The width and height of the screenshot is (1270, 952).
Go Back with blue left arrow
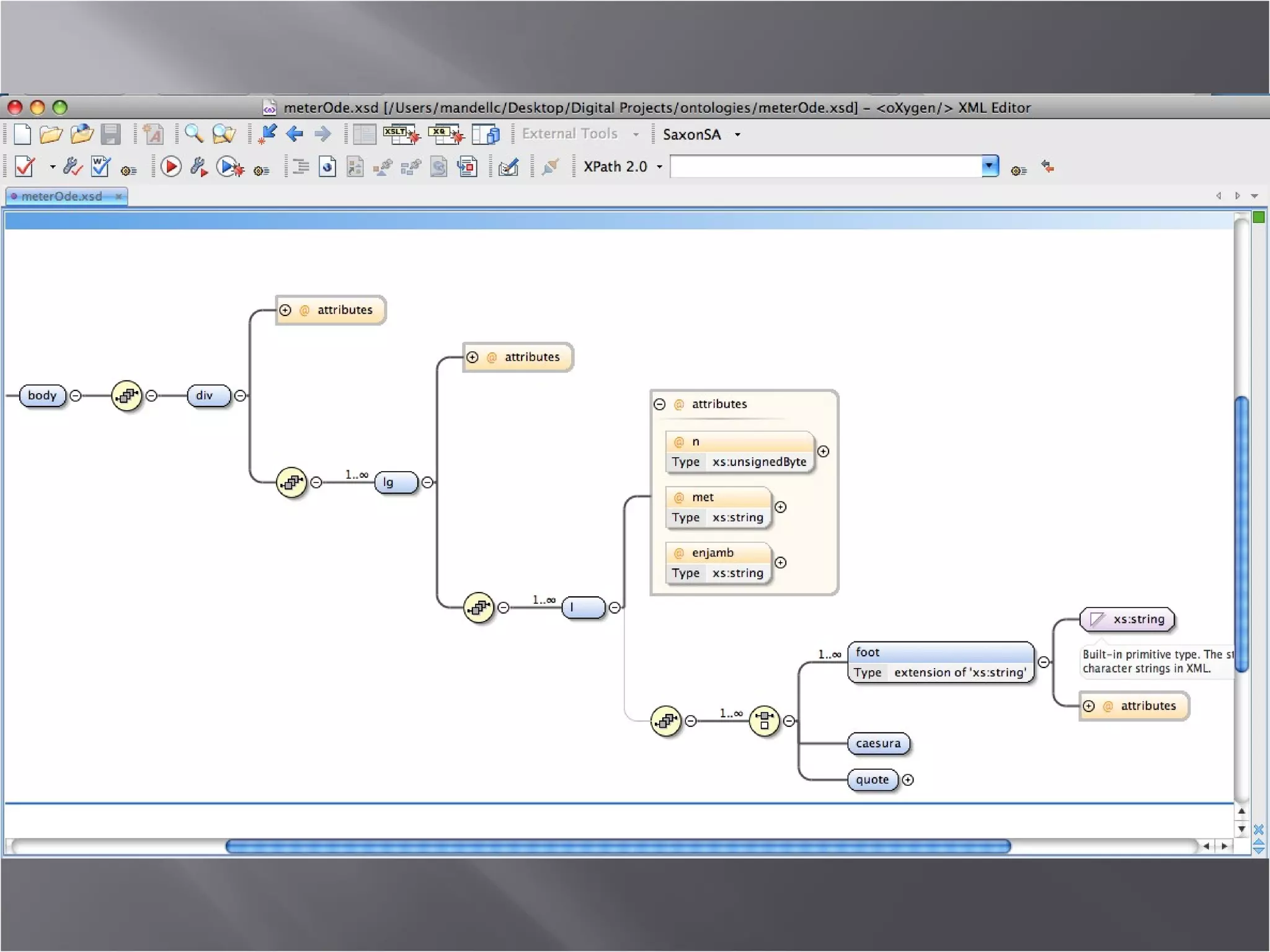[x=295, y=134]
